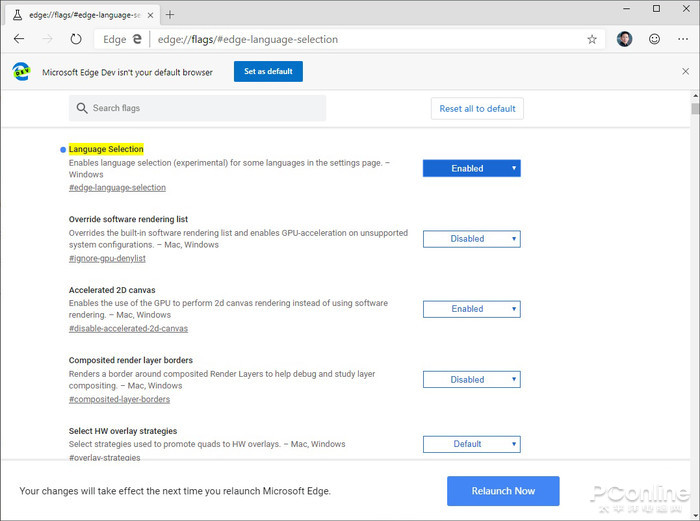Click the magnifier icon in Search flags
Image resolution: width=700 pixels, height=521 pixels.
click(x=82, y=108)
